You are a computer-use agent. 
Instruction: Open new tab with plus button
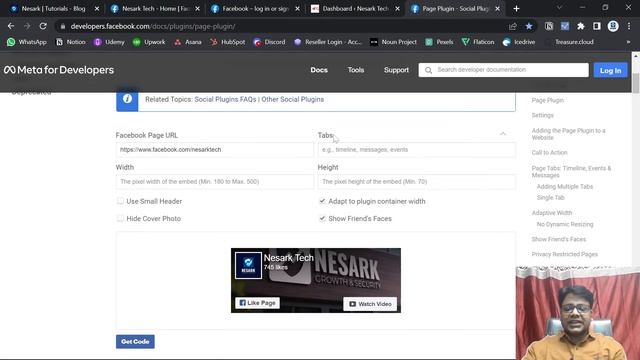(516, 9)
